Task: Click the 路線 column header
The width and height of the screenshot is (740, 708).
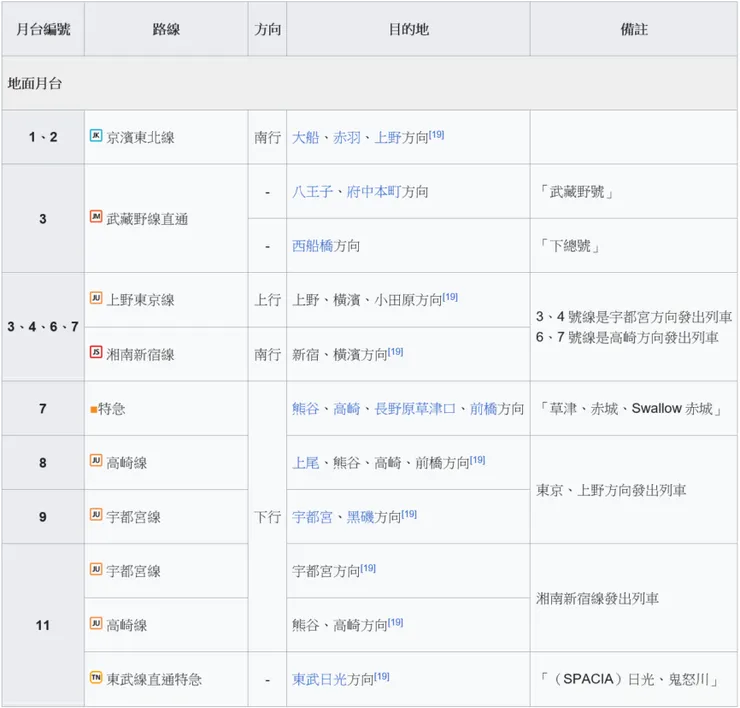Action: click(x=166, y=29)
